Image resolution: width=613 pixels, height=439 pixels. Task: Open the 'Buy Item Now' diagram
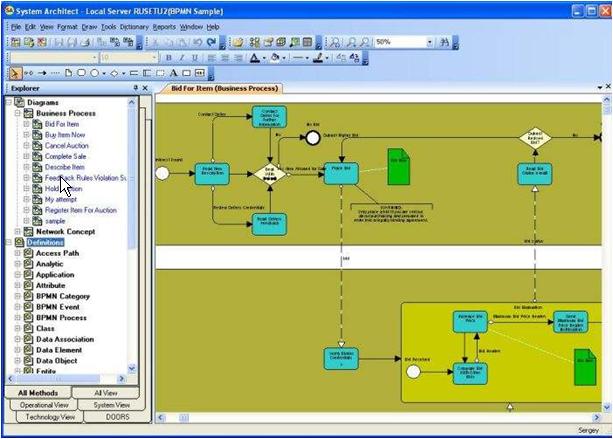click(65, 135)
